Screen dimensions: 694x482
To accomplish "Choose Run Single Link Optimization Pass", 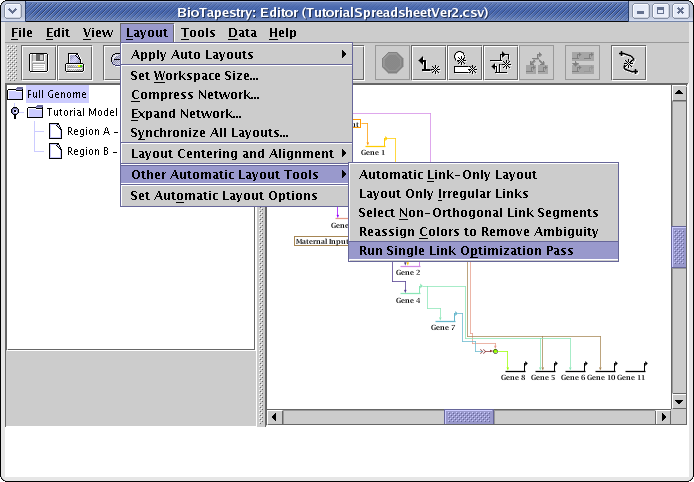I will 466,250.
